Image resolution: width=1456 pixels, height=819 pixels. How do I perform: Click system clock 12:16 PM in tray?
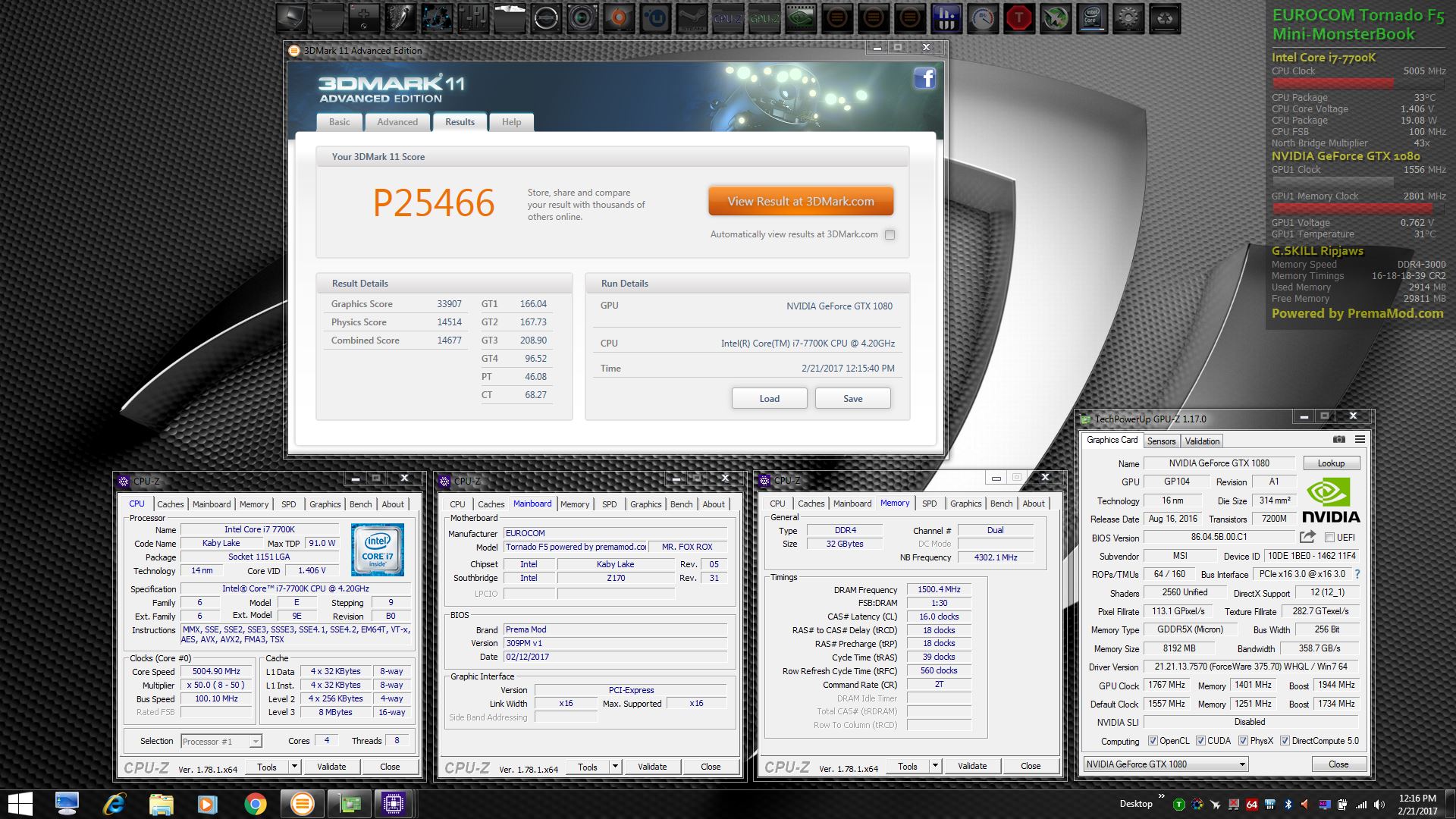pos(1417,799)
